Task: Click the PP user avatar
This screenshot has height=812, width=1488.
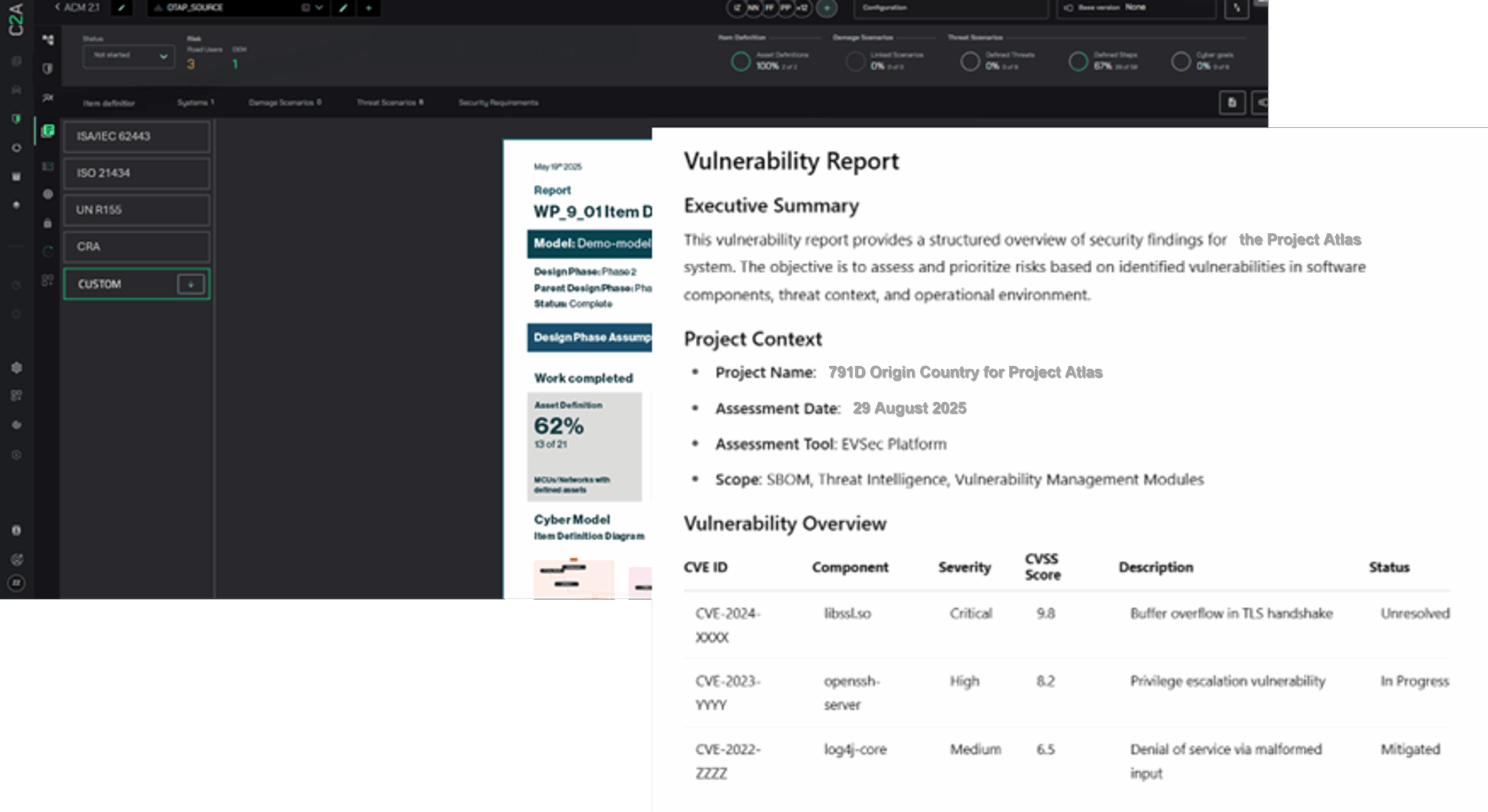Action: coord(786,8)
